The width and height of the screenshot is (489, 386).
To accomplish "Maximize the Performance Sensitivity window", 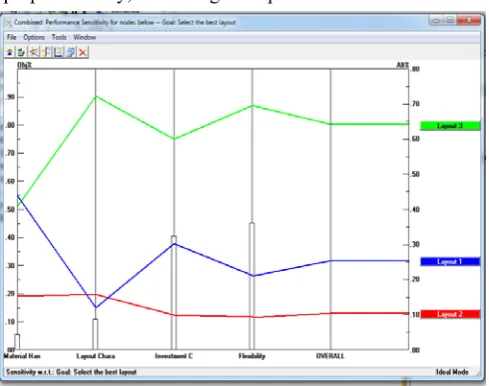I will pos(450,20).
